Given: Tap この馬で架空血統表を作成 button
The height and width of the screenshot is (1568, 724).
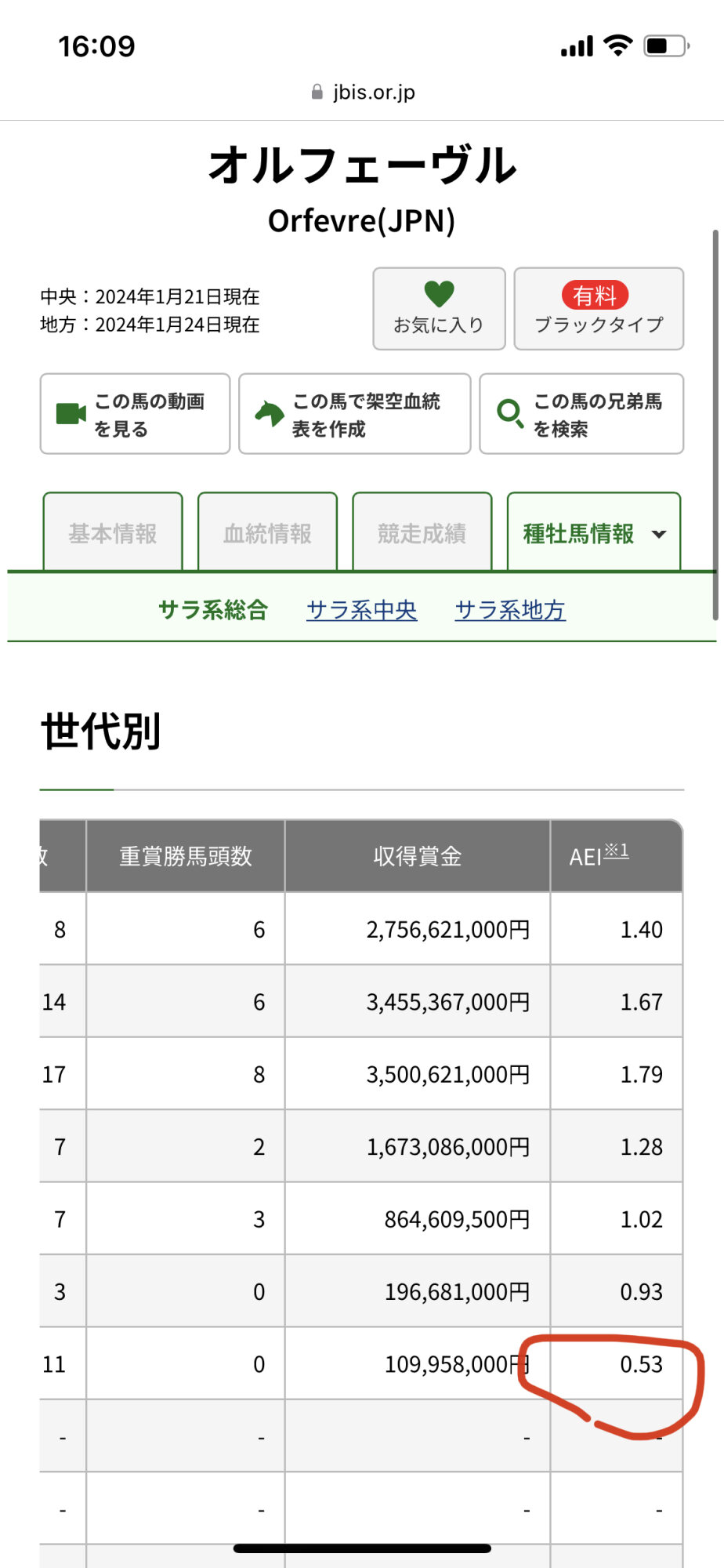Looking at the screenshot, I should [354, 414].
